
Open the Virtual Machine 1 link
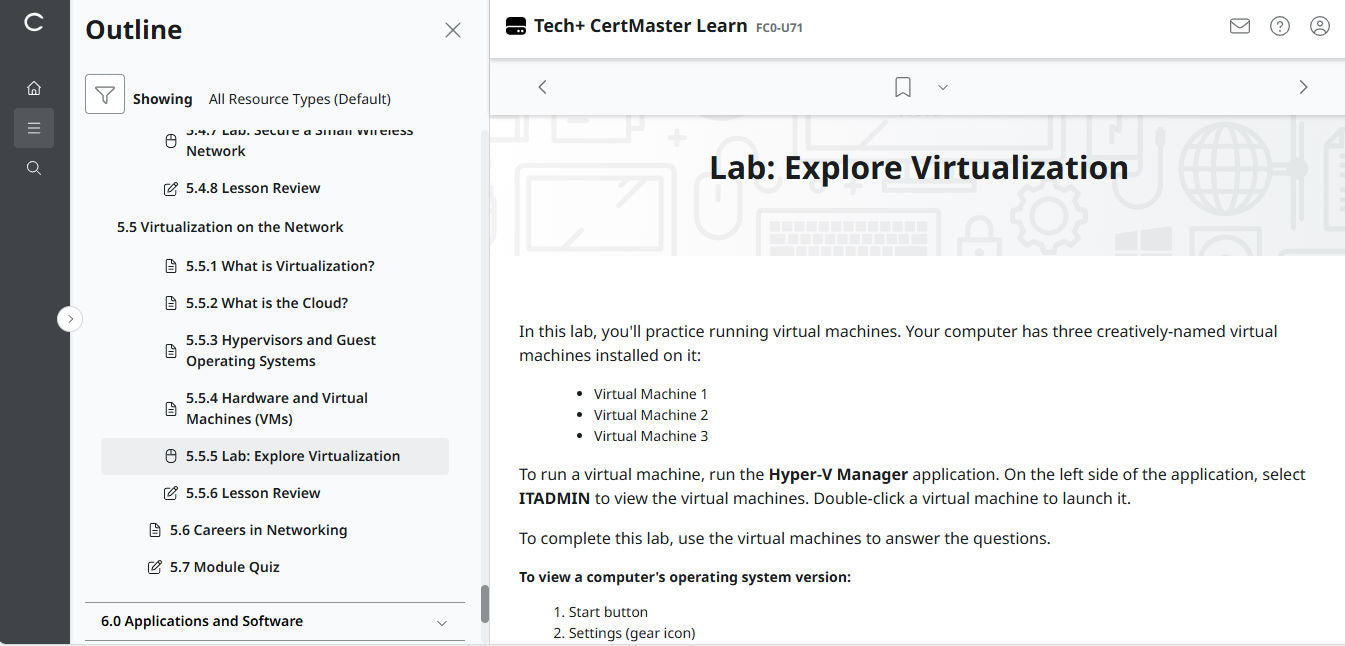tap(651, 393)
